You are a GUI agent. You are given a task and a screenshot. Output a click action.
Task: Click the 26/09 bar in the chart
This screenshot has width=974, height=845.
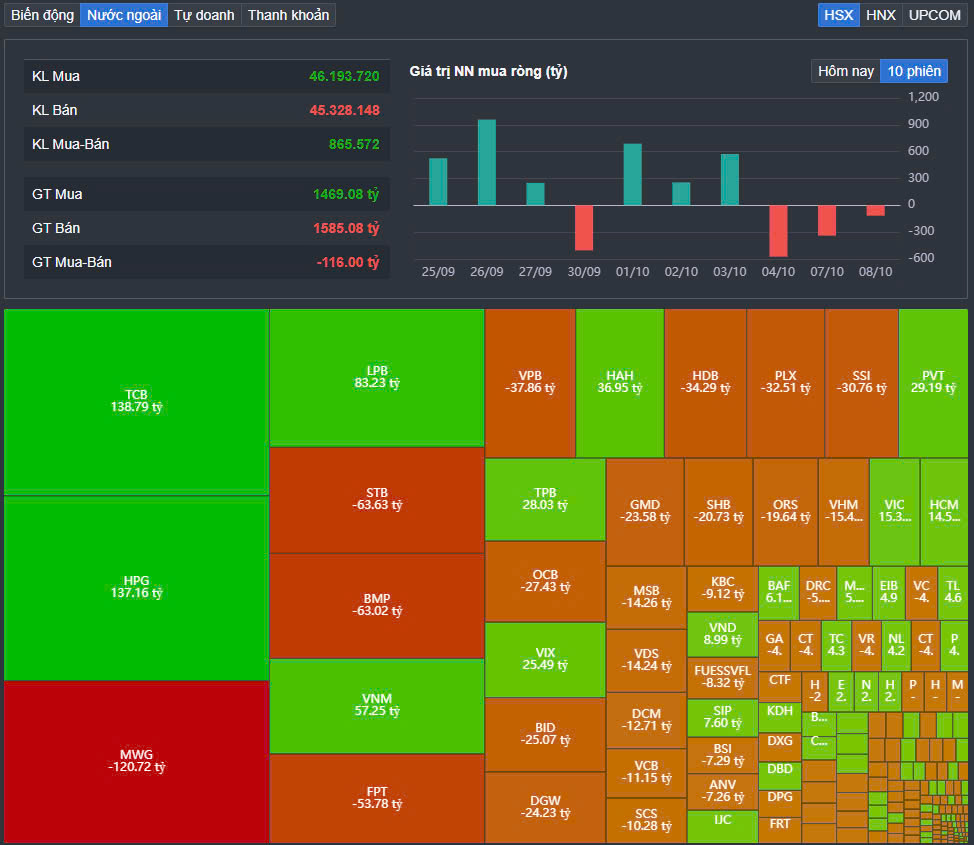click(x=486, y=162)
